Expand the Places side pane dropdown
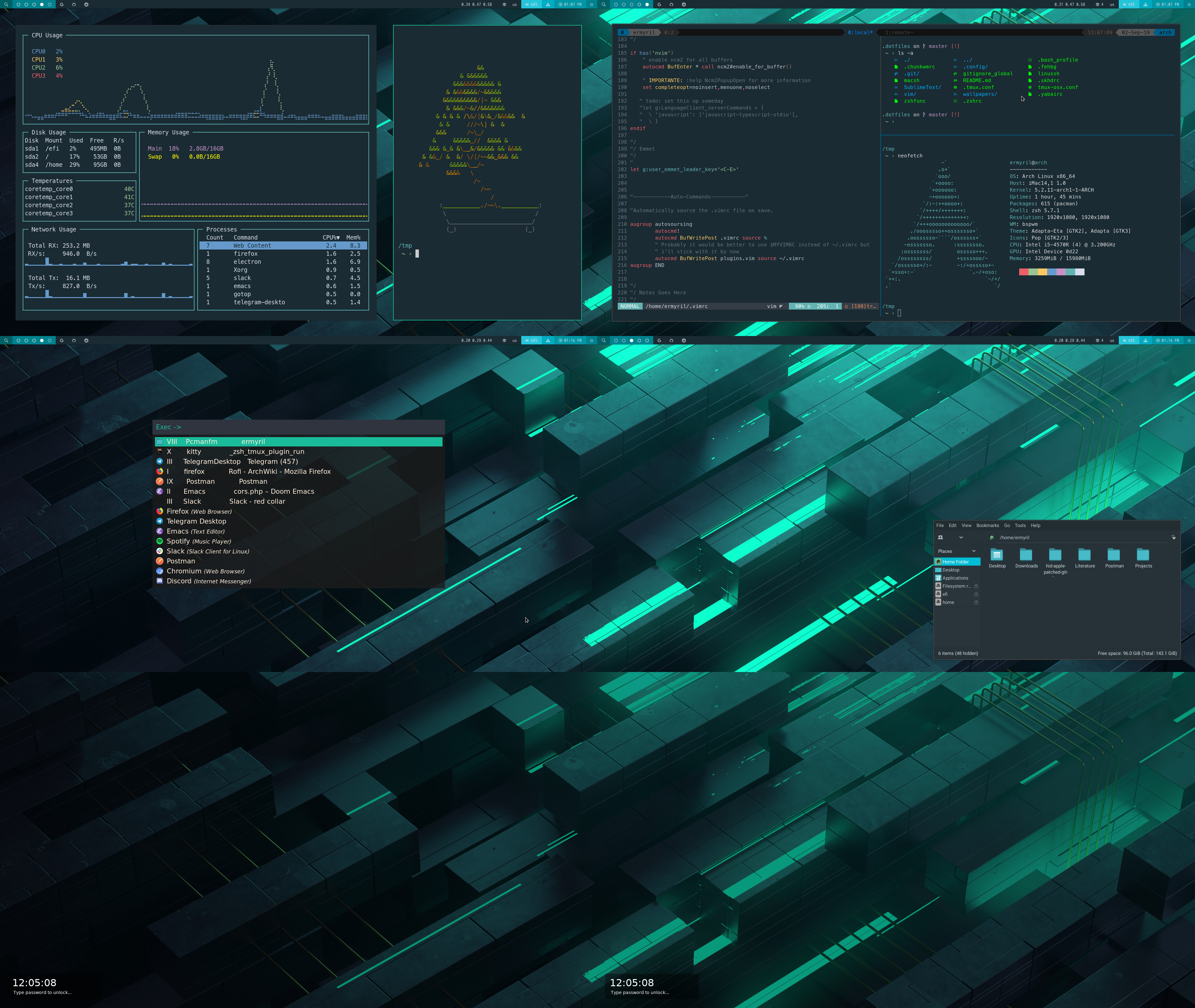 974,551
